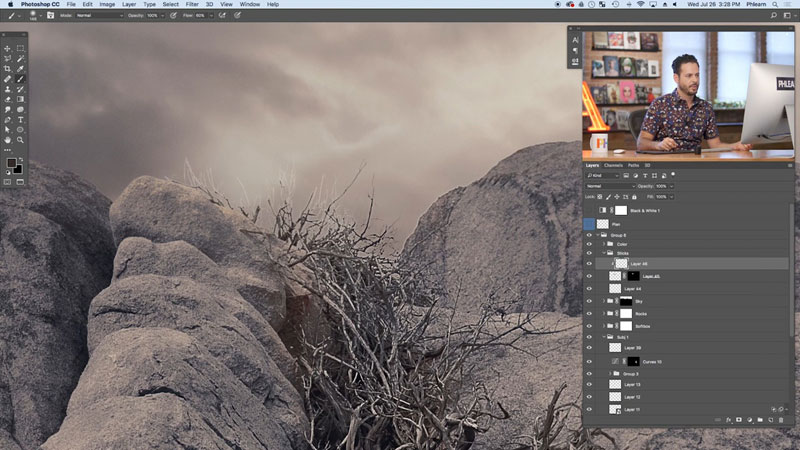800x450 pixels.
Task: Add a layer mask
Action: click(738, 420)
